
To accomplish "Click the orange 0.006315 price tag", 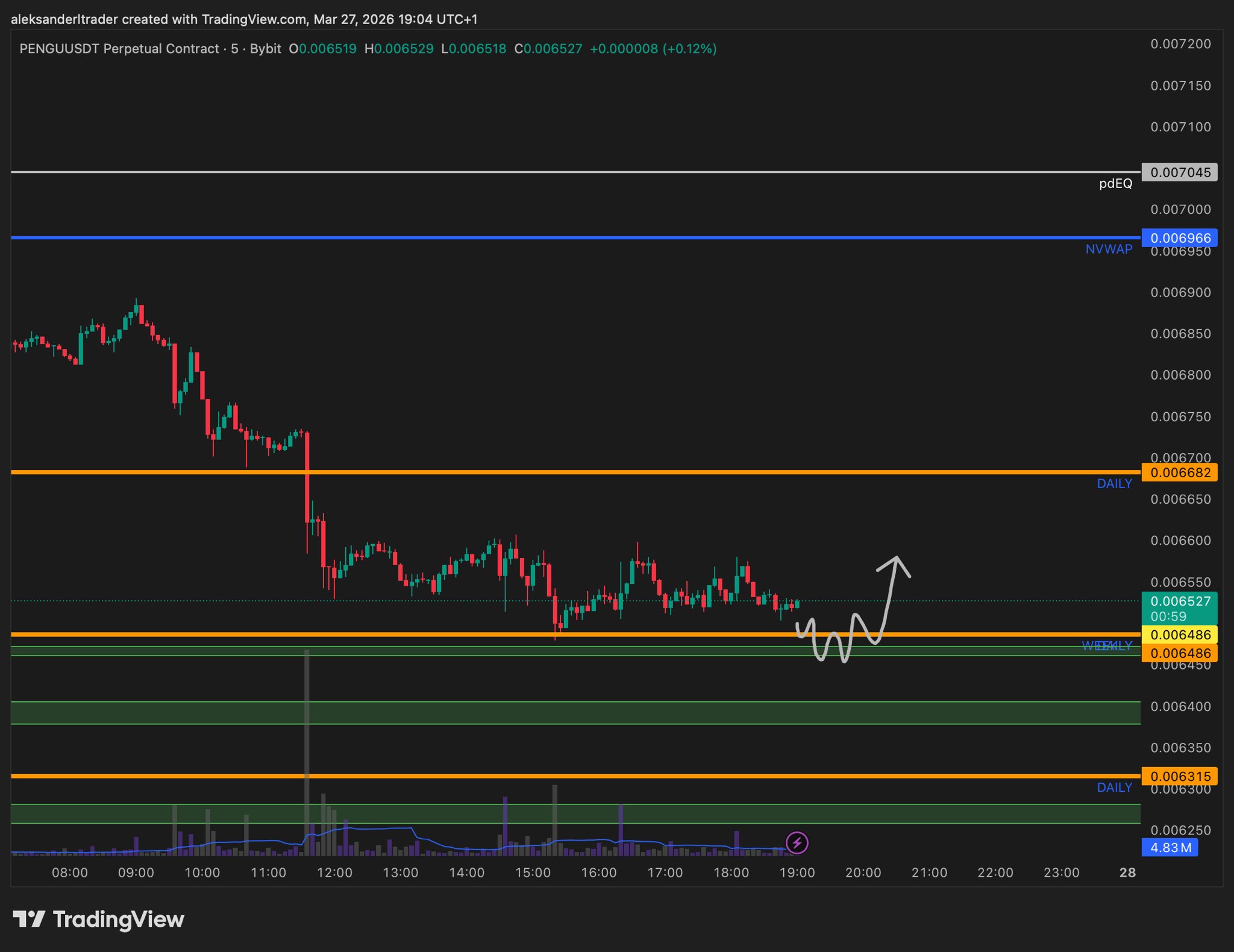I will [1179, 776].
